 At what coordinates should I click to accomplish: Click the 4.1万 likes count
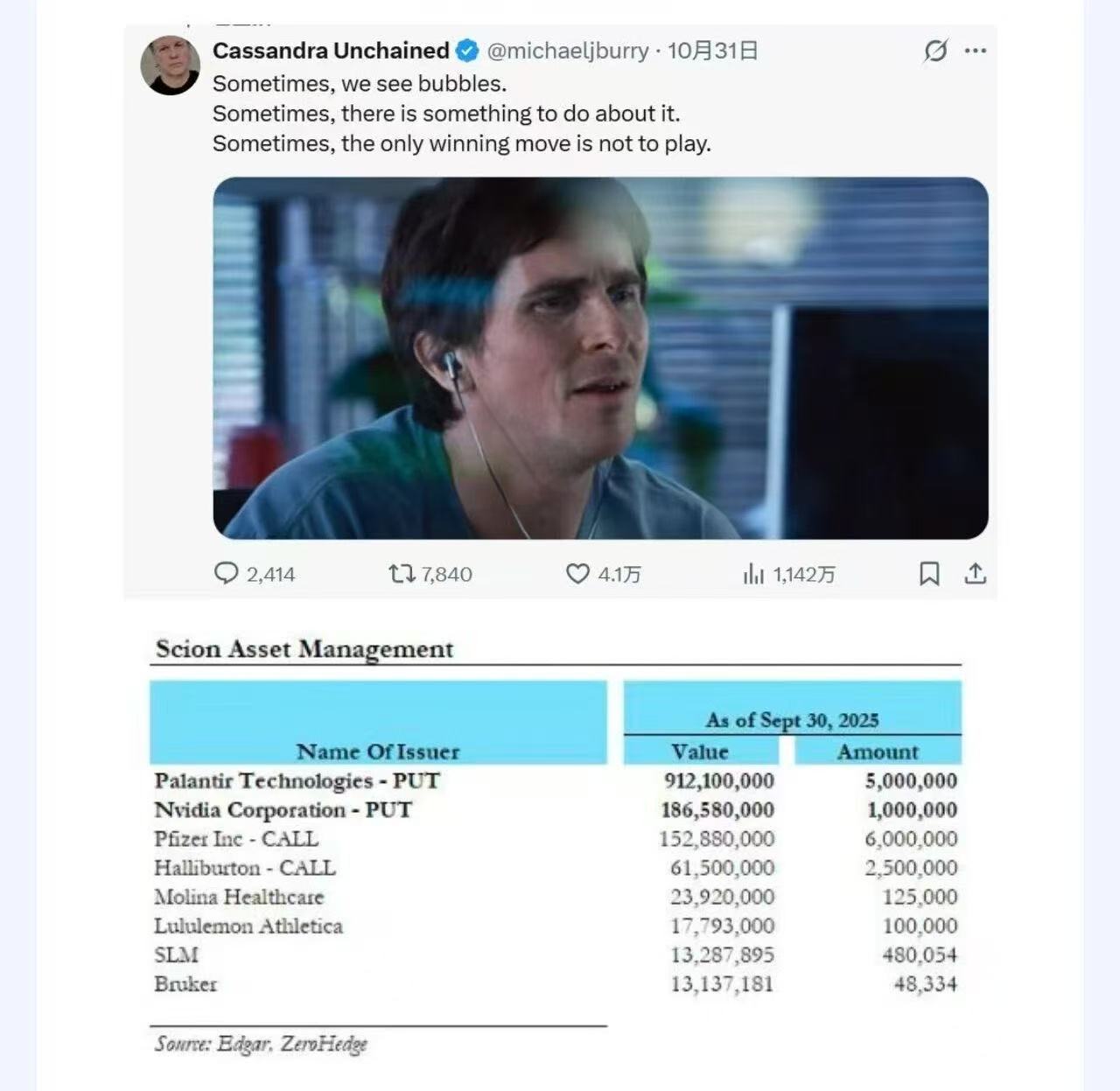pos(619,575)
